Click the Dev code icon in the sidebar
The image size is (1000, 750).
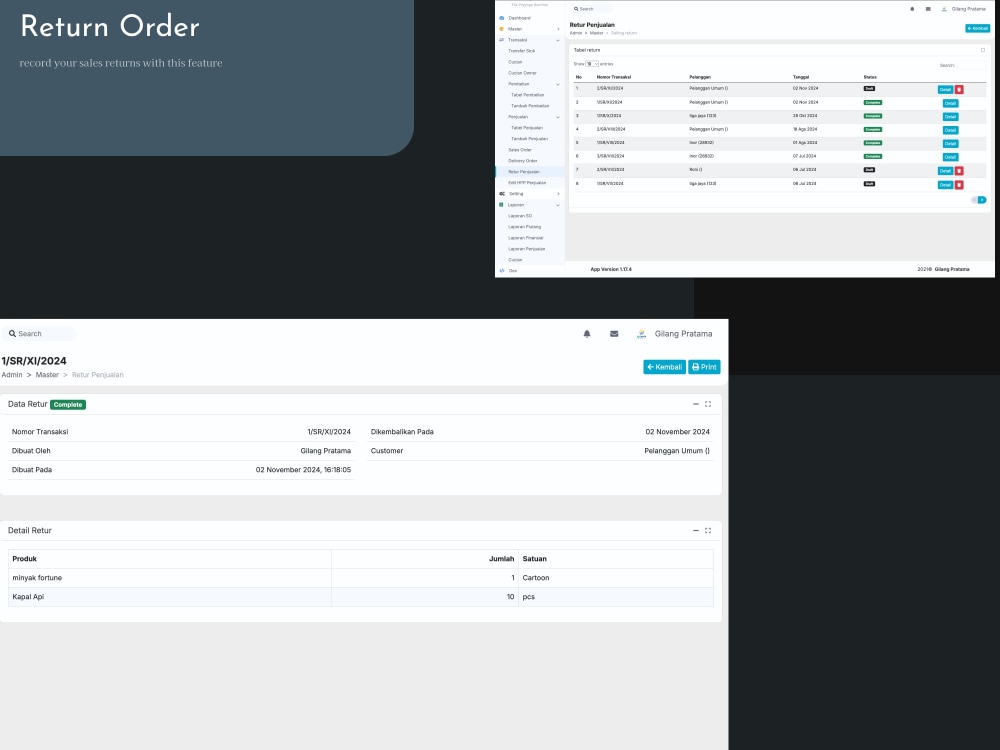[502, 270]
